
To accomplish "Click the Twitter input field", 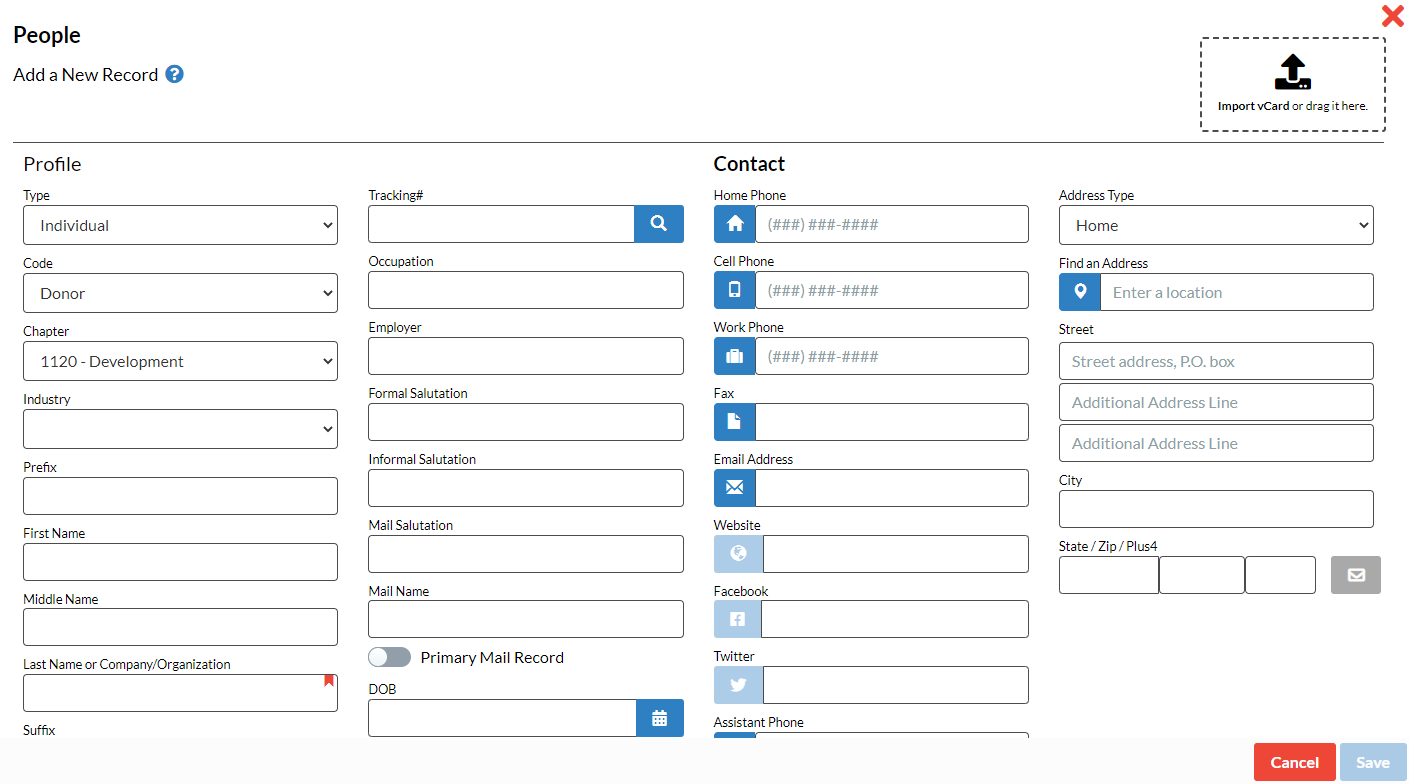I will pos(896,685).
